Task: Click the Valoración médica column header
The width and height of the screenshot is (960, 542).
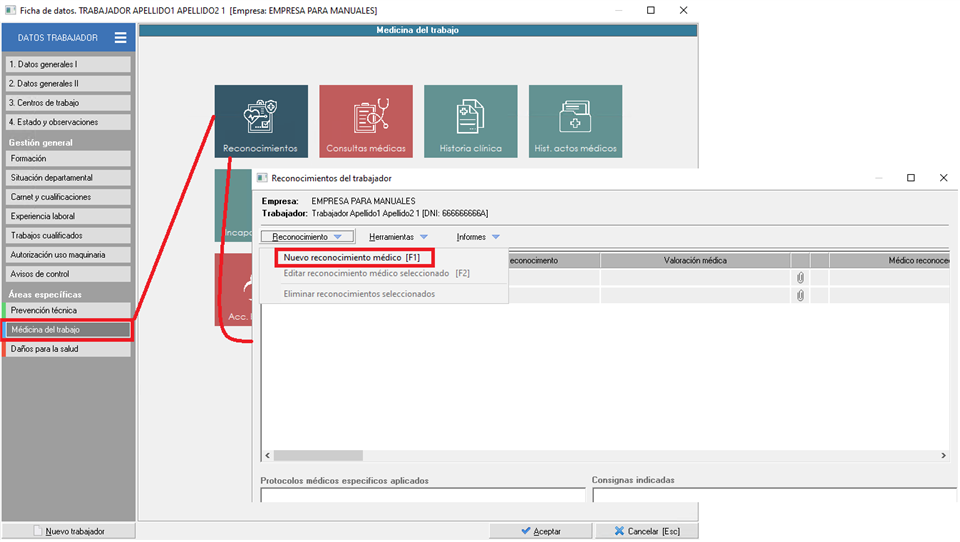Action: click(695, 260)
